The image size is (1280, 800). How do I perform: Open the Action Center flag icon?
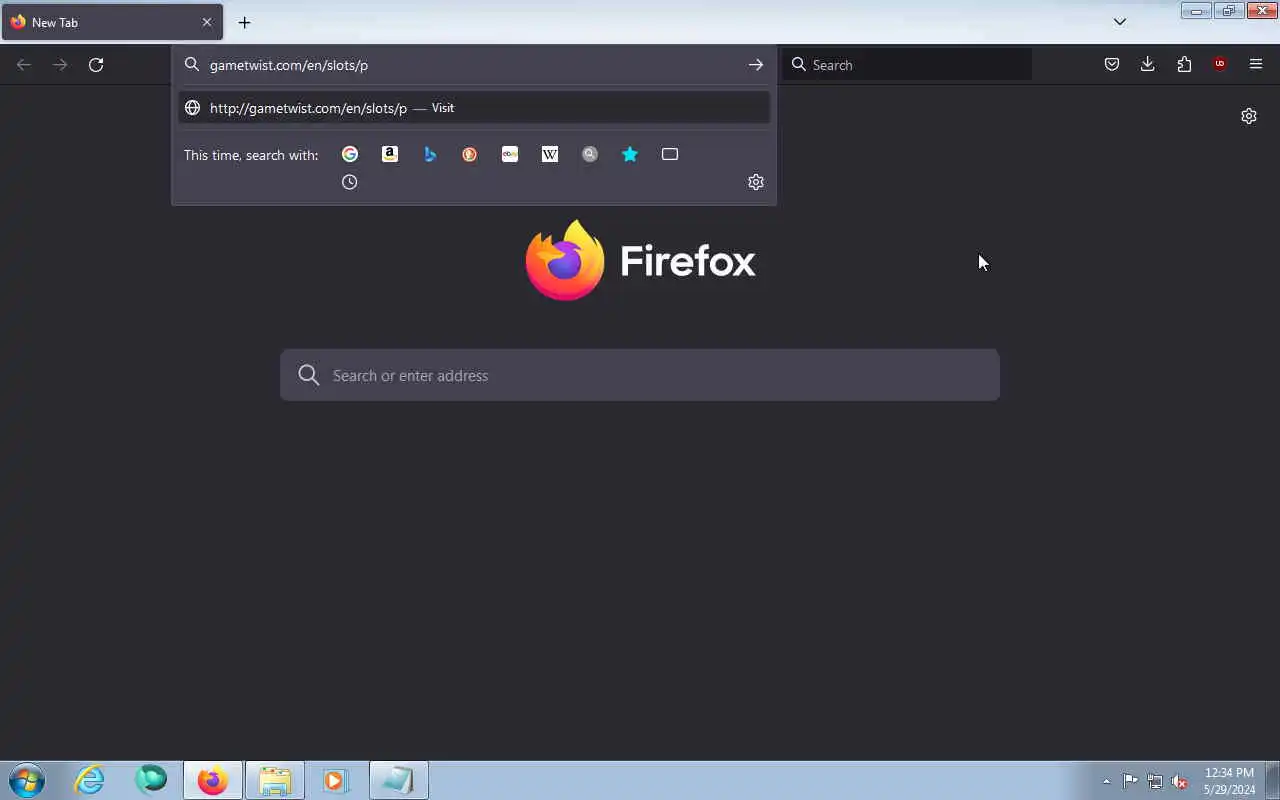pyautogui.click(x=1130, y=781)
